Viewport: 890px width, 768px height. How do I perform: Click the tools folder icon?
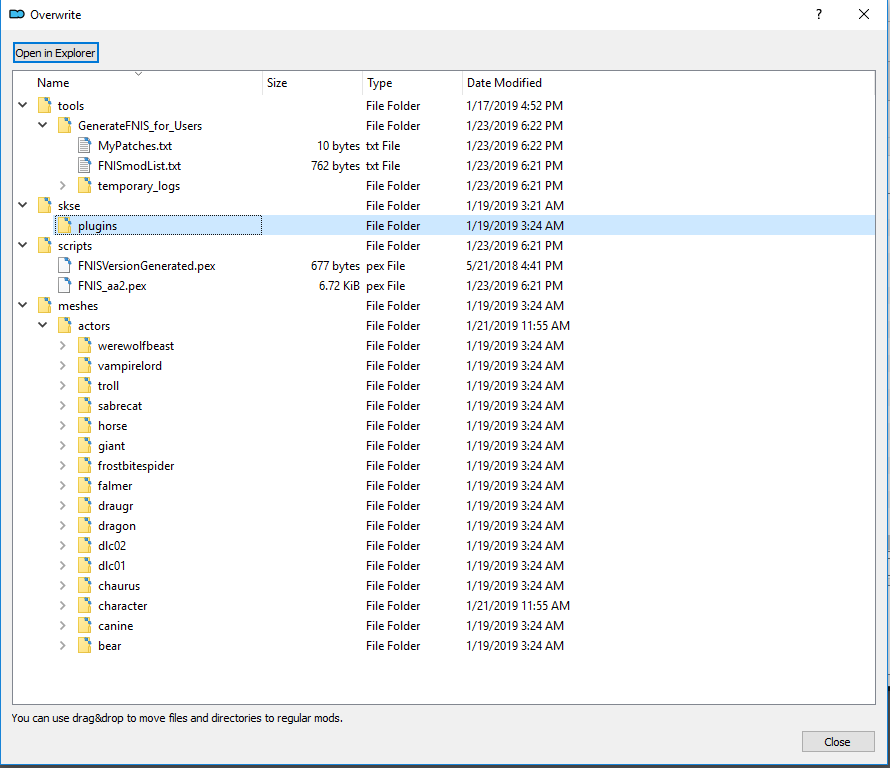(45, 106)
